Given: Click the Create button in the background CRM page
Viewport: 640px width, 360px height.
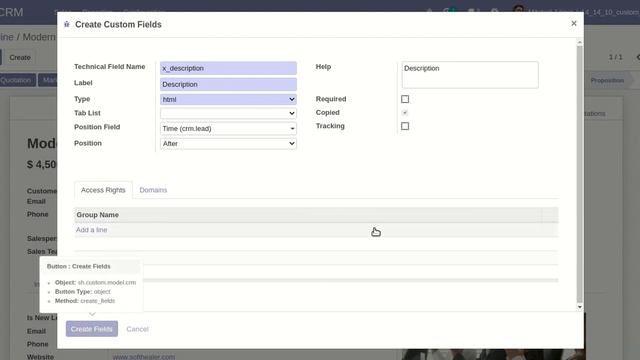Looking at the screenshot, I should (x=20, y=58).
